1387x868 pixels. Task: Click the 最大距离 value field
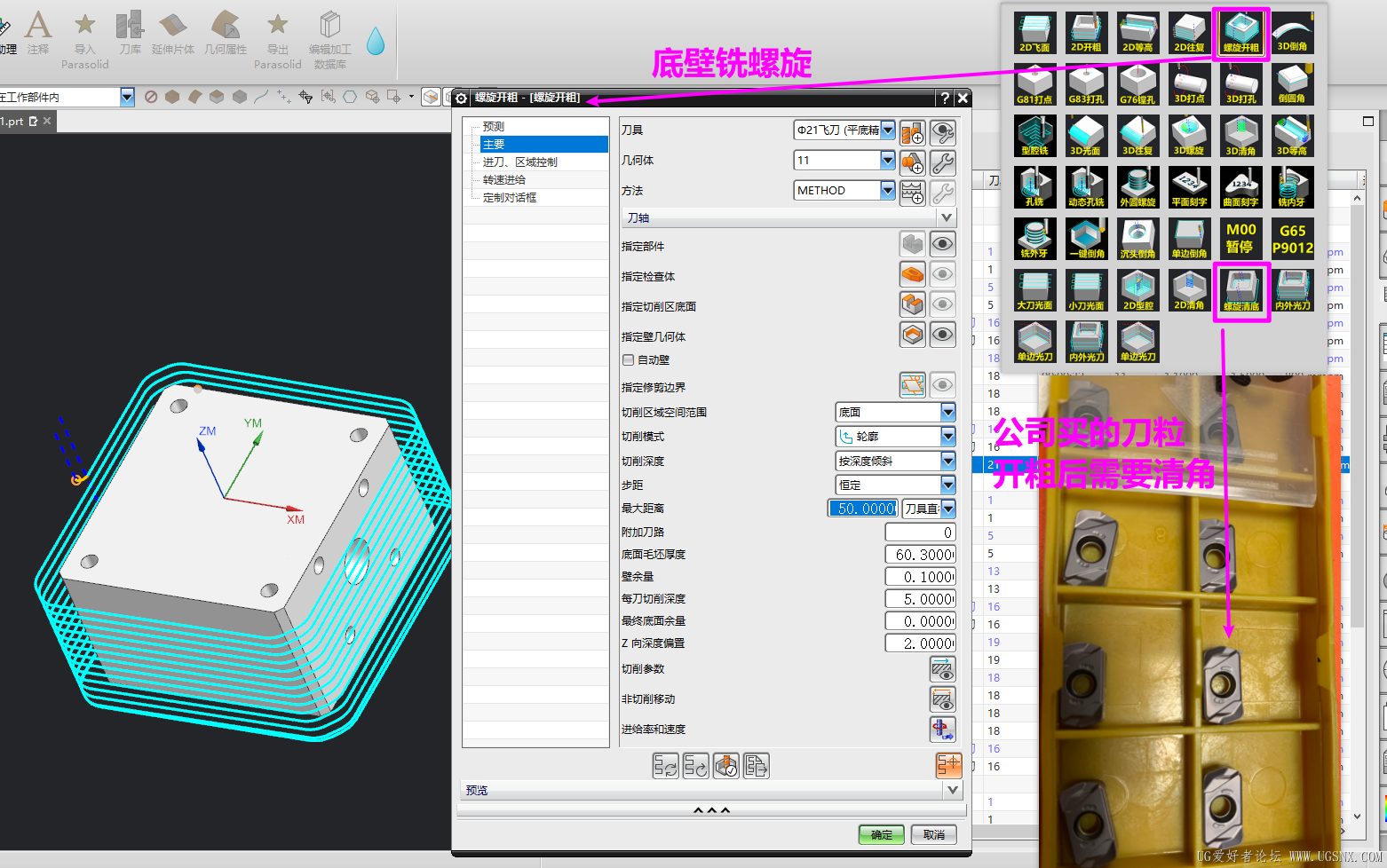click(x=862, y=509)
